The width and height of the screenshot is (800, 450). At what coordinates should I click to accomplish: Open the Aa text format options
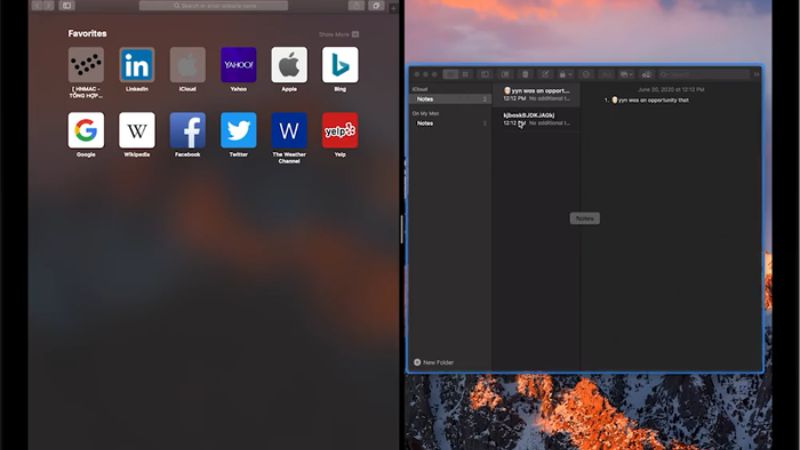coord(606,74)
